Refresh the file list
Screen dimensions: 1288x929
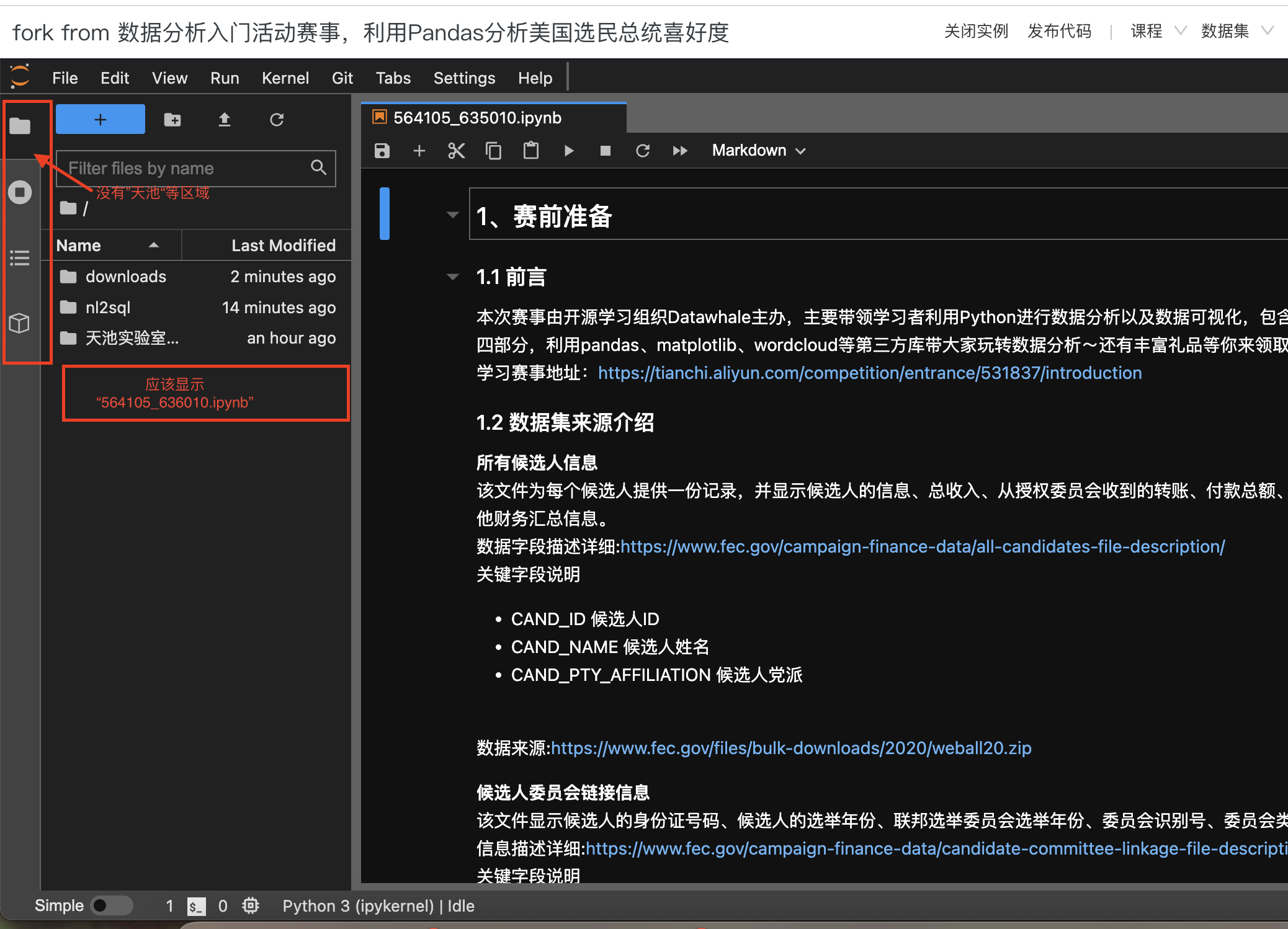click(277, 120)
